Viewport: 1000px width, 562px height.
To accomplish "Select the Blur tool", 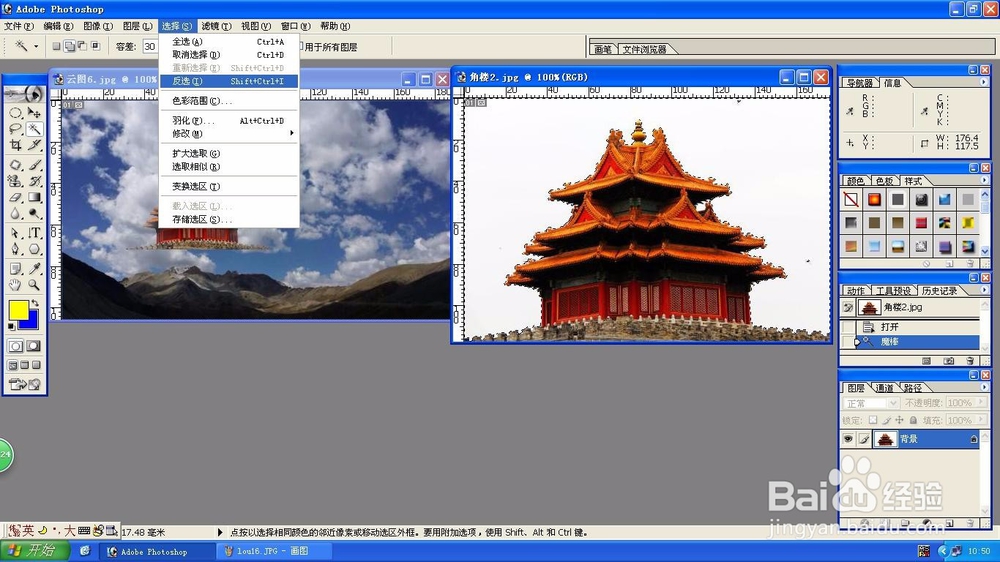I will click(16, 214).
